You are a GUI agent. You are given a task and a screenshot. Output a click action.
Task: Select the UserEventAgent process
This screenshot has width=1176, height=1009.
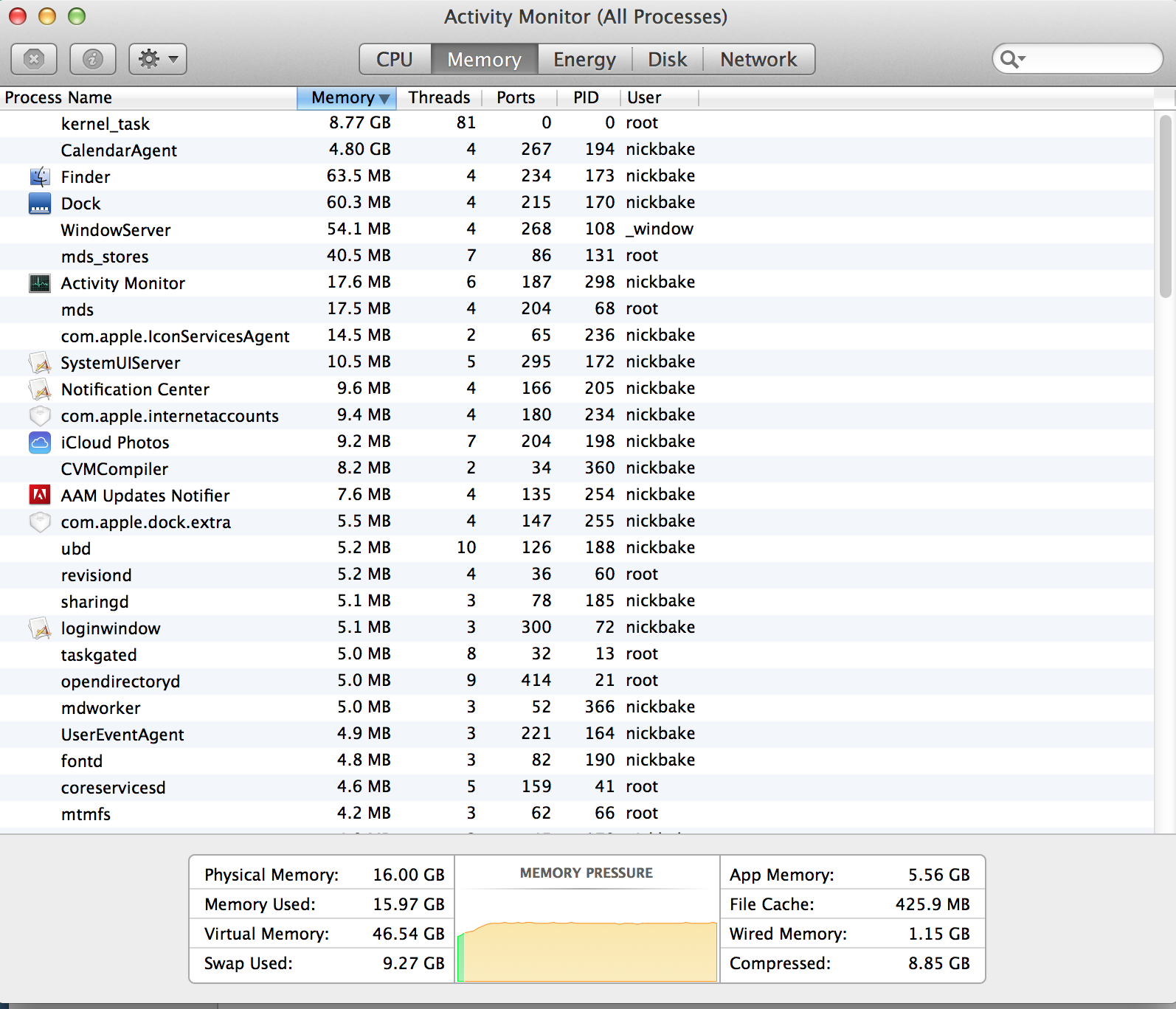tap(577, 735)
